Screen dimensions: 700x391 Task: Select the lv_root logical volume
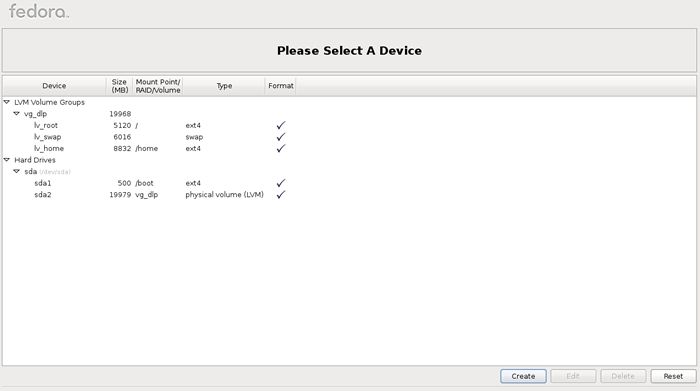[46, 125]
